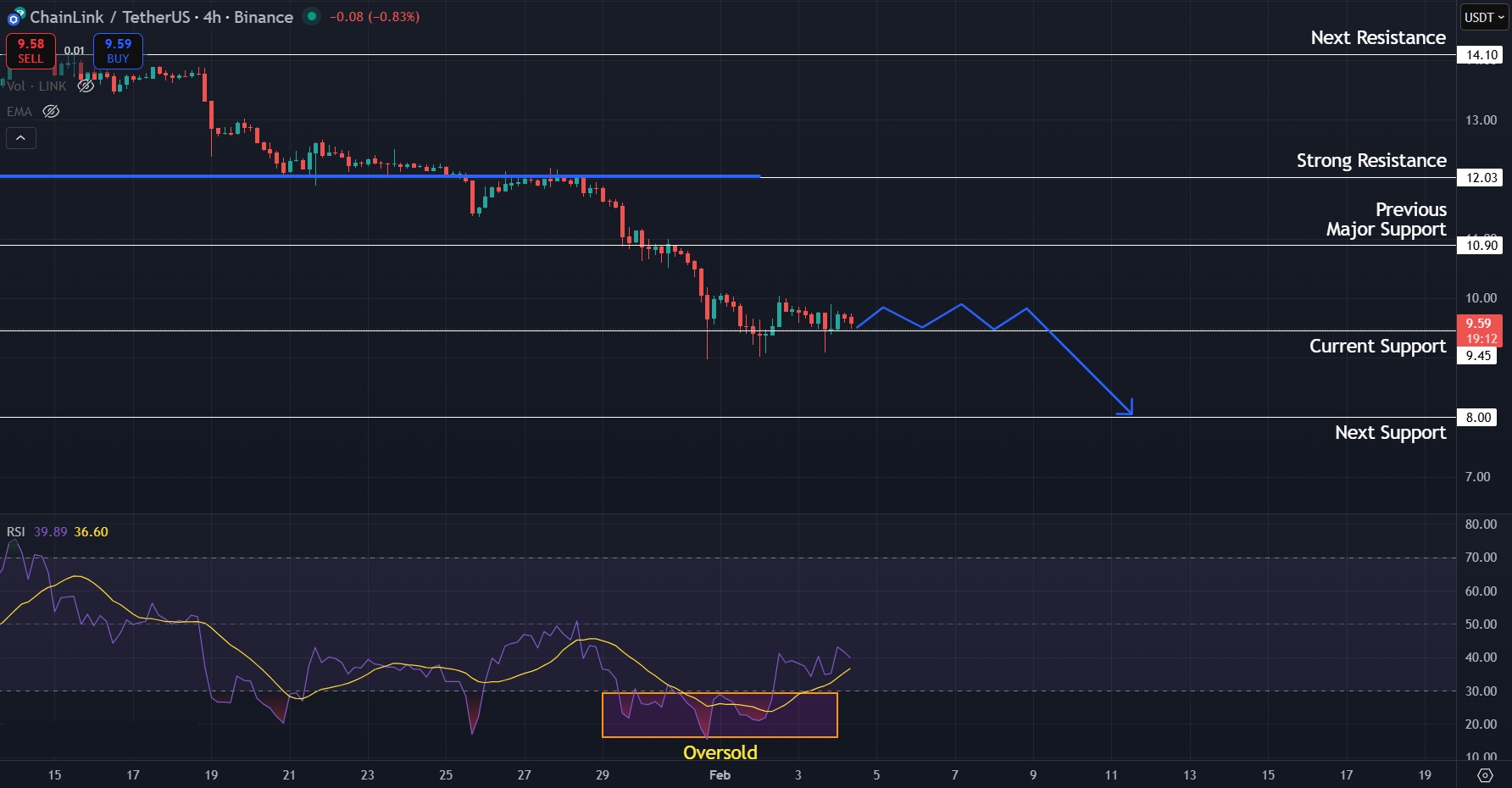Select Binance in the chart legend

[x=264, y=16]
